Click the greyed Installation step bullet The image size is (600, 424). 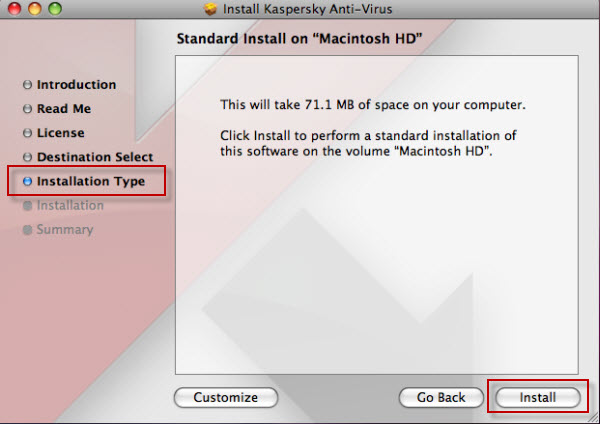(x=27, y=205)
